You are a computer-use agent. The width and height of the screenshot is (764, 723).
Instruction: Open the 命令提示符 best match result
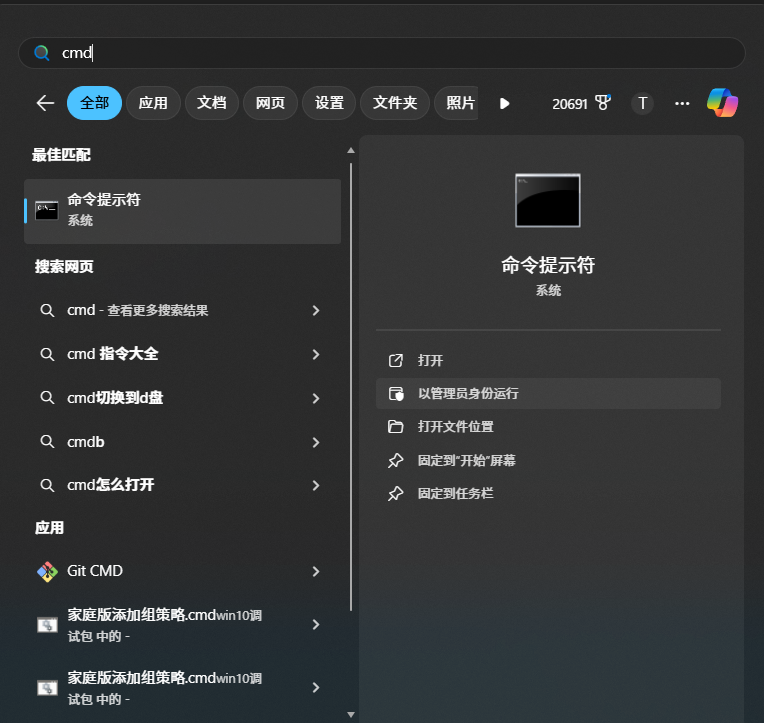pos(182,211)
